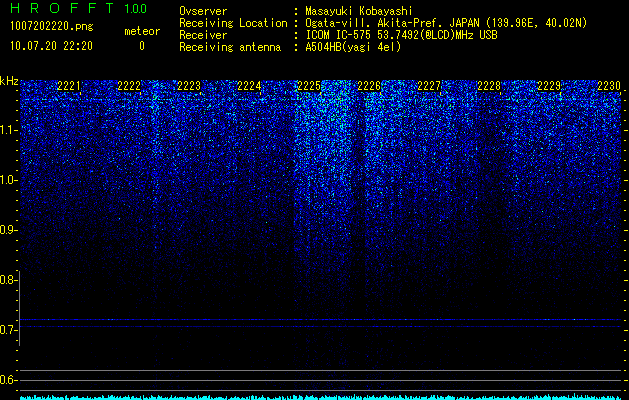Image resolution: width=629 pixels, height=400 pixels.
Task: Click the kHz axis unit label
Action: click(9, 81)
